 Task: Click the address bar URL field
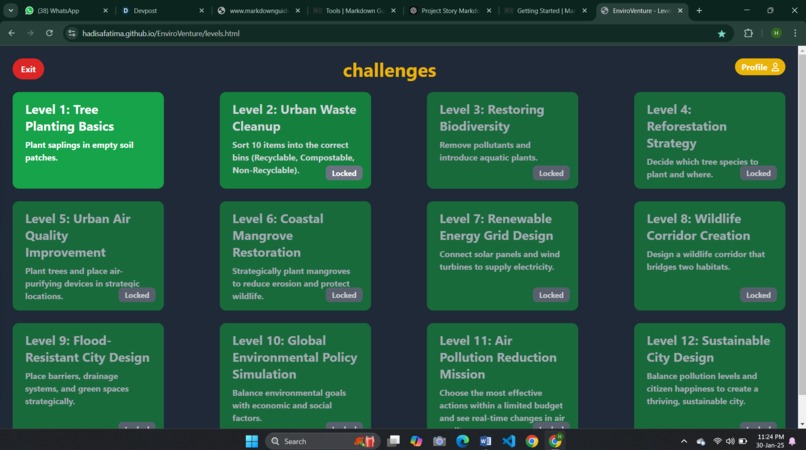tap(396, 33)
